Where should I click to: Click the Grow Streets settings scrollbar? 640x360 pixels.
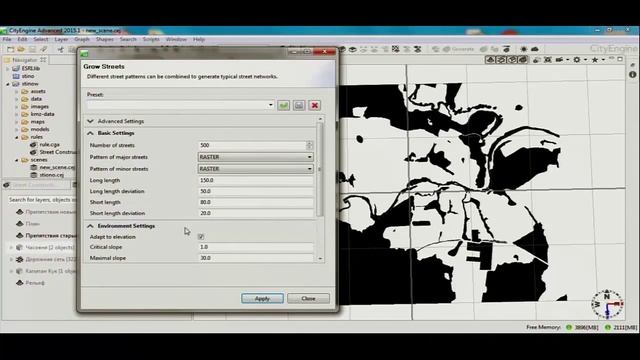click(320, 169)
